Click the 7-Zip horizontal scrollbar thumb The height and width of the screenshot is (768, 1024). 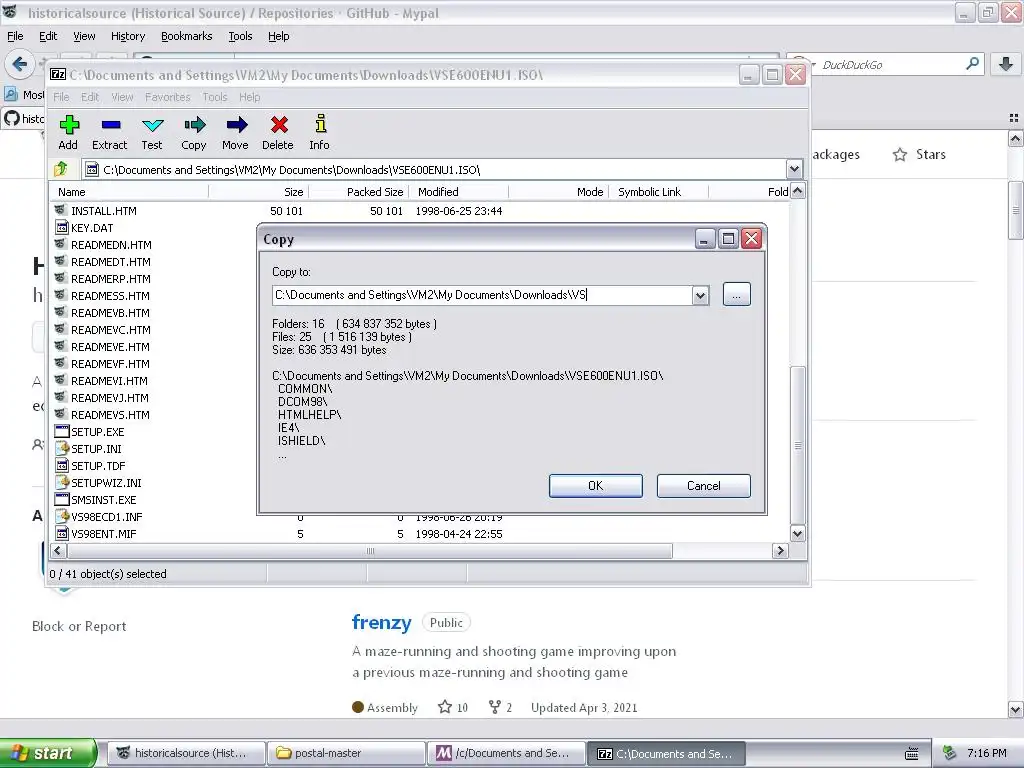tap(370, 551)
